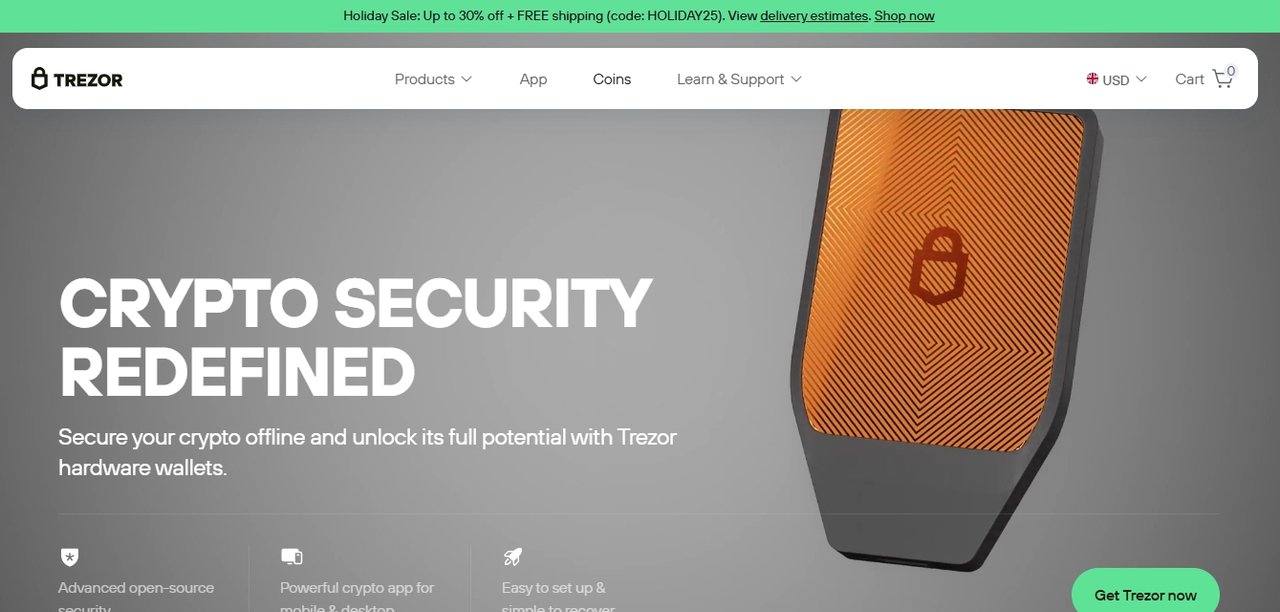Click the Crypto Security Redefined headline
1280x612 pixels.
355,337
